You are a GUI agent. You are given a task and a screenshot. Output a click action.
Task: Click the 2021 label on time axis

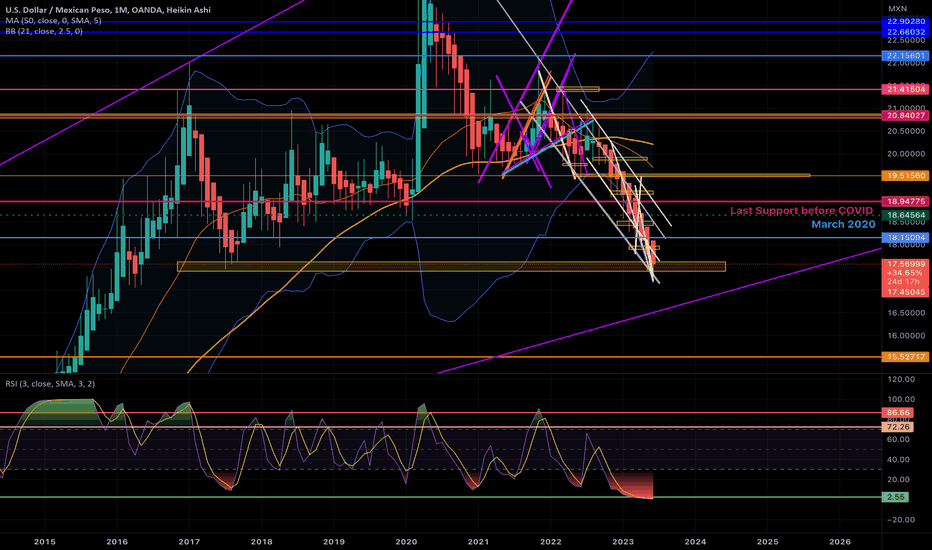click(478, 542)
